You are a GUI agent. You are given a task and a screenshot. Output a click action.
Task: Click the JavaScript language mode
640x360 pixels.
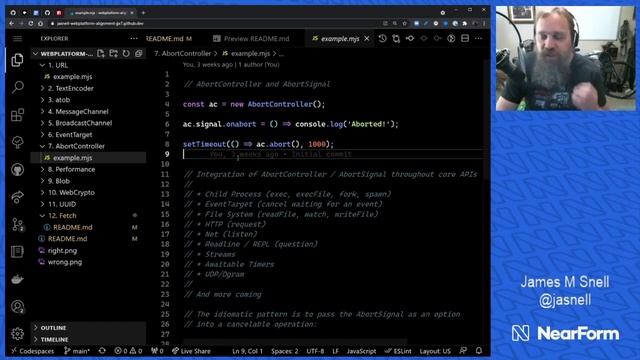click(x=361, y=351)
